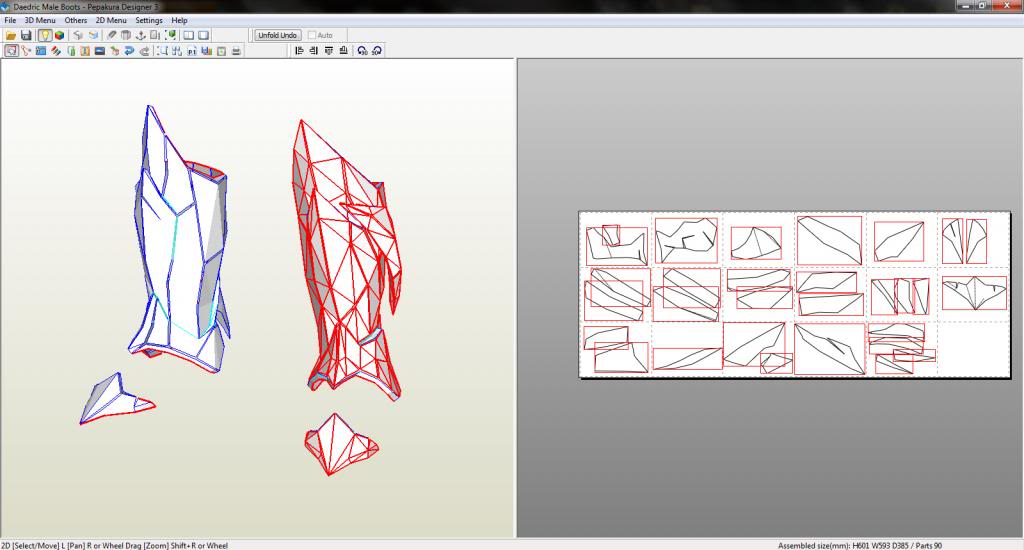The image size is (1024, 550).
Task: Click the orange framed icon in the second toolbar
Action: pos(85,51)
